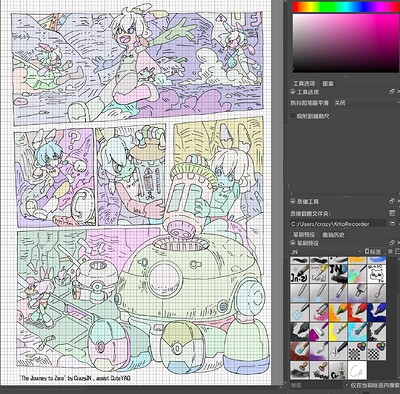Float the 工具选项 docker window
Screen dimensions: 400x394
click(x=392, y=92)
